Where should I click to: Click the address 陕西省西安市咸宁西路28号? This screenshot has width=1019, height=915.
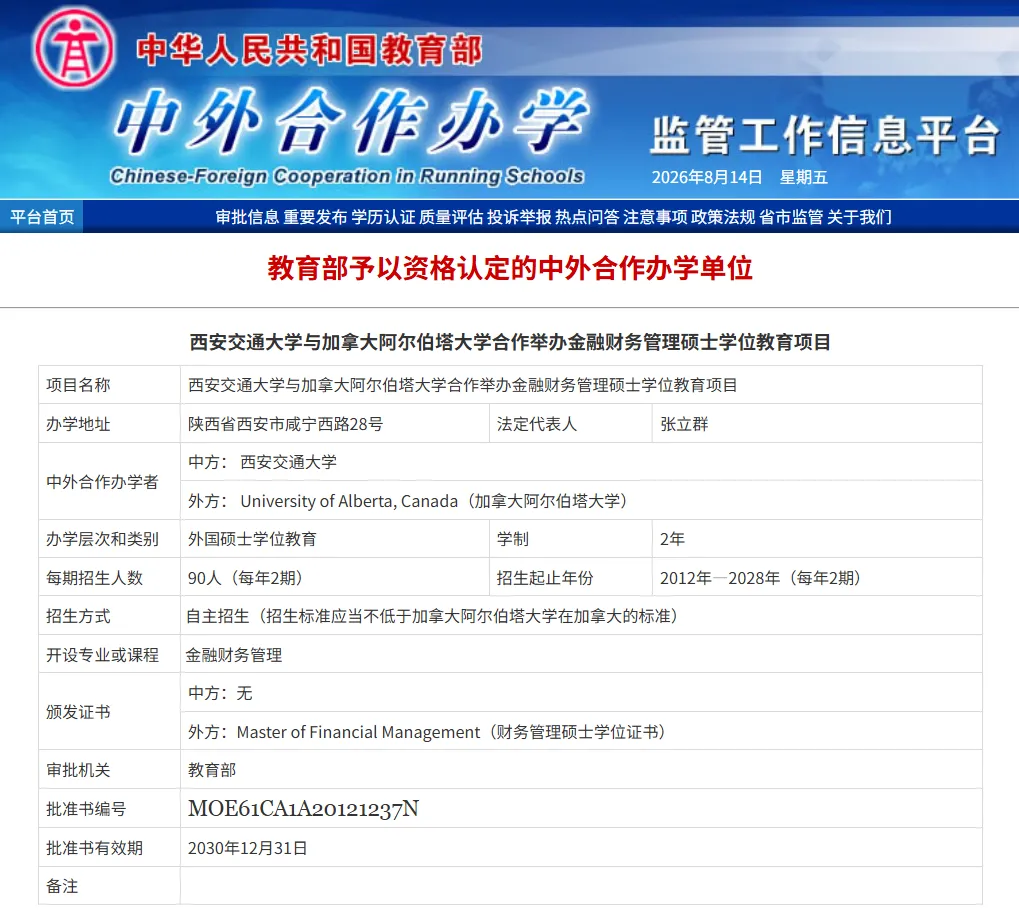[x=285, y=424]
